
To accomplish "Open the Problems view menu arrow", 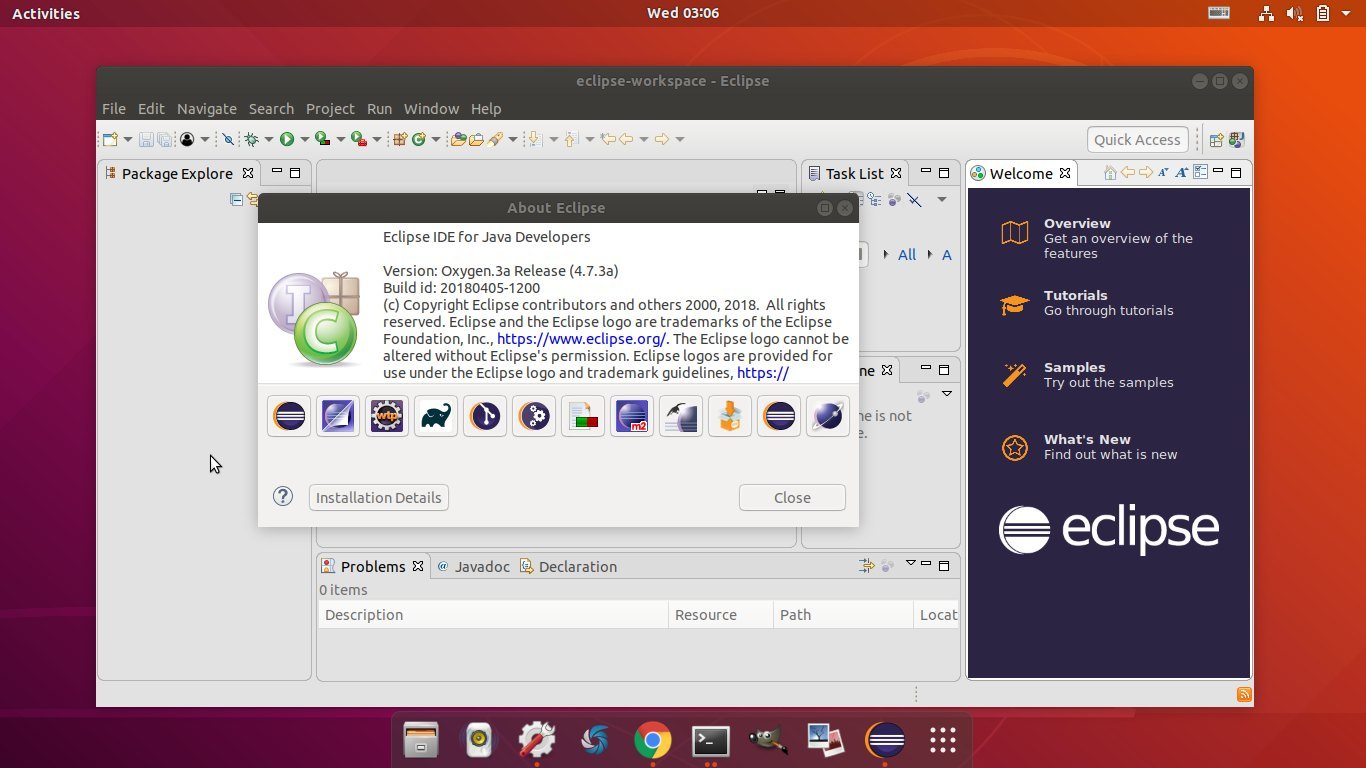I will pyautogui.click(x=910, y=563).
